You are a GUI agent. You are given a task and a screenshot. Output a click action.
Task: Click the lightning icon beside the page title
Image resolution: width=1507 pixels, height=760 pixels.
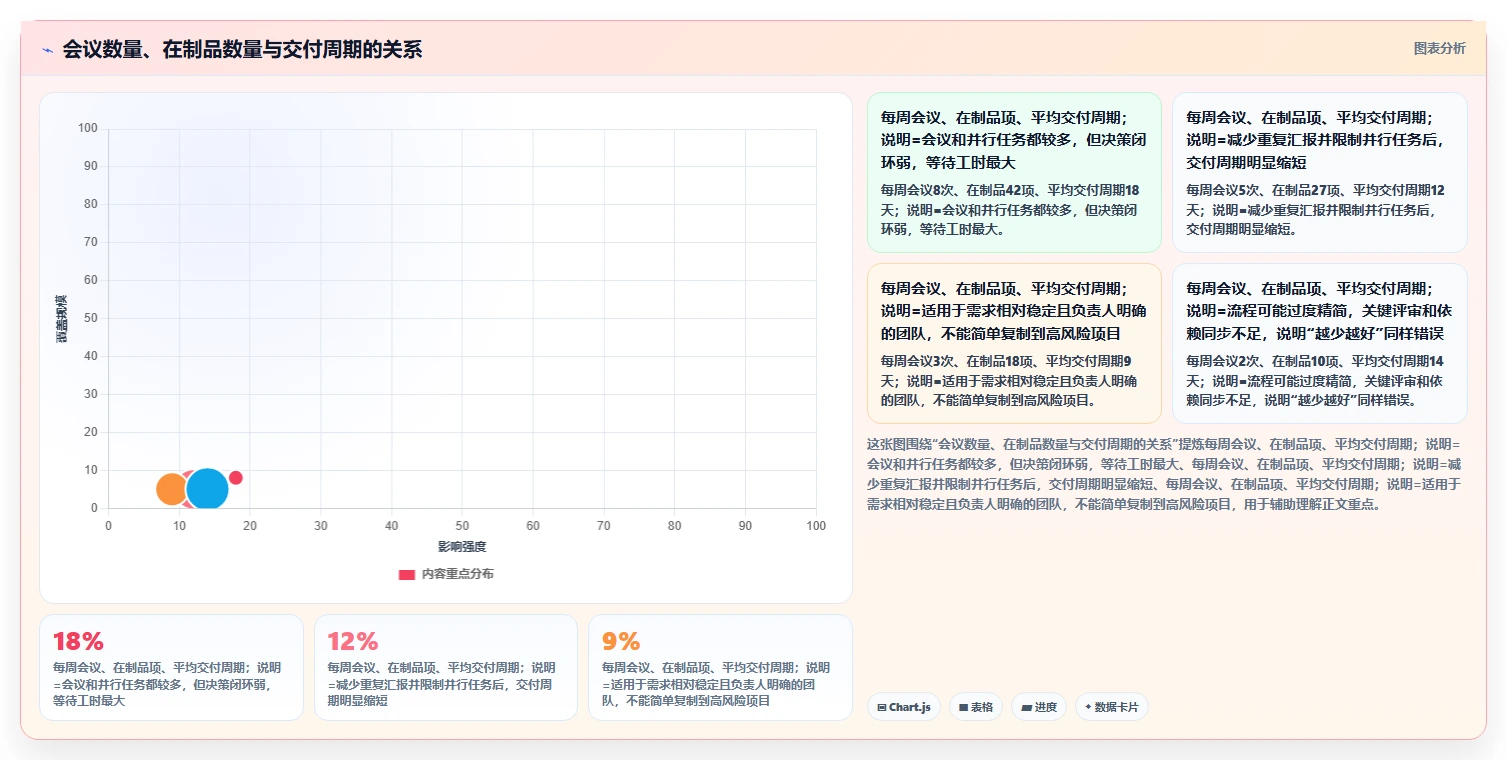pyautogui.click(x=47, y=50)
